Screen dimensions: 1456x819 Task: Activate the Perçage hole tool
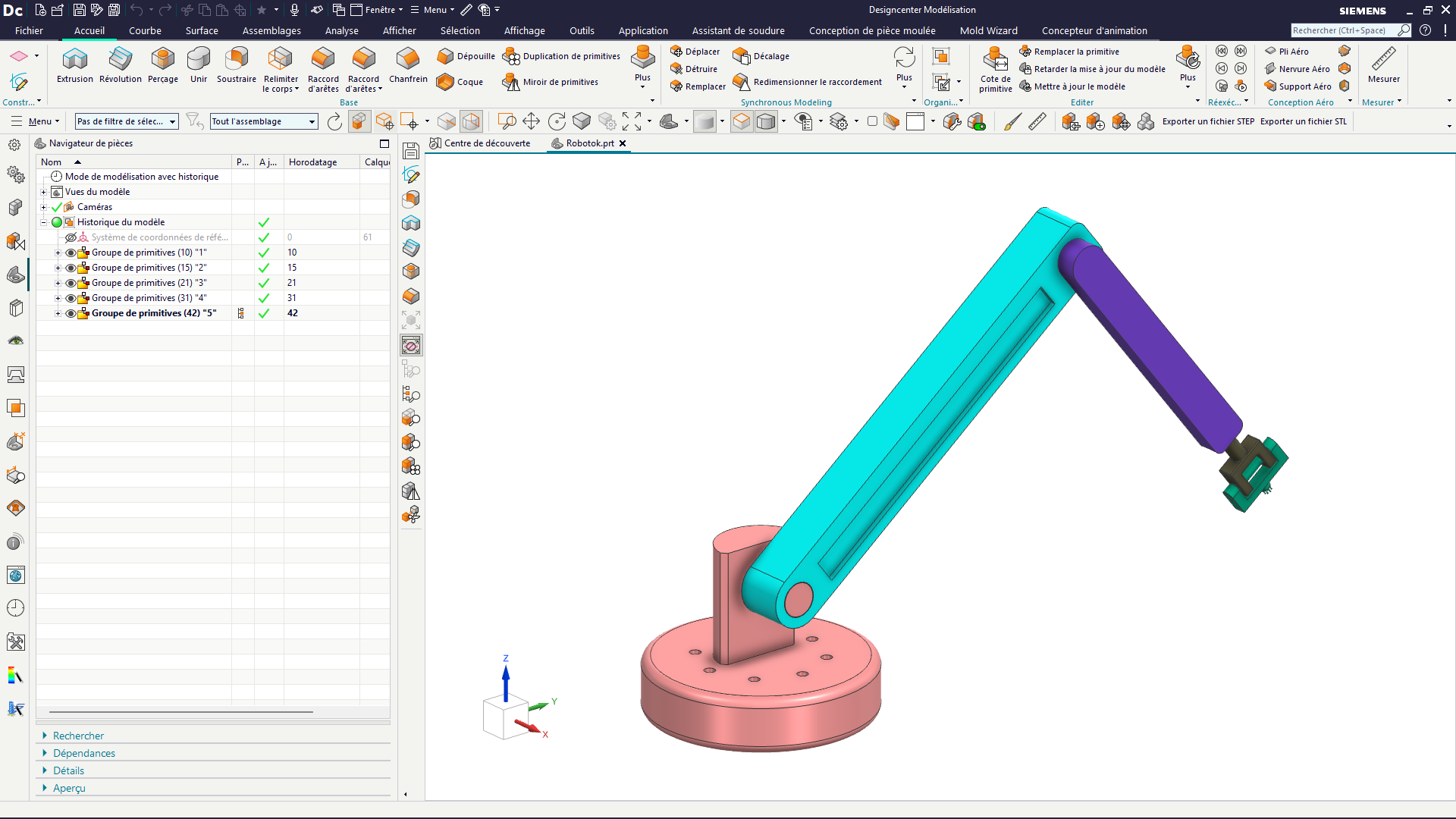[162, 65]
